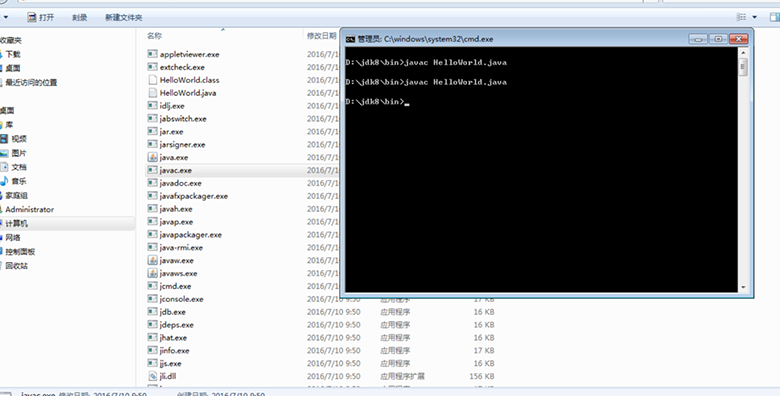
Task: Select 回收站 in the navigation pane
Action: click(x=16, y=266)
